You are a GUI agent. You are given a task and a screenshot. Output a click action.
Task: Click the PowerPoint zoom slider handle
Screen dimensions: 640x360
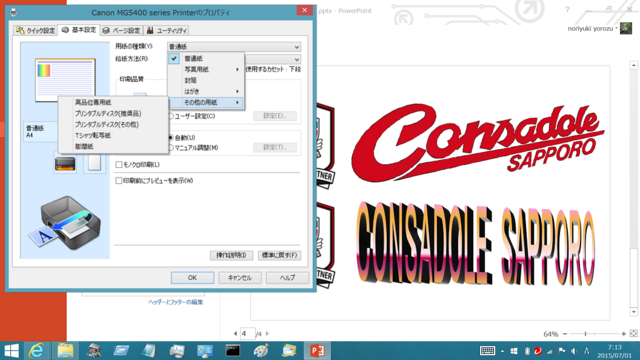coord(585,334)
